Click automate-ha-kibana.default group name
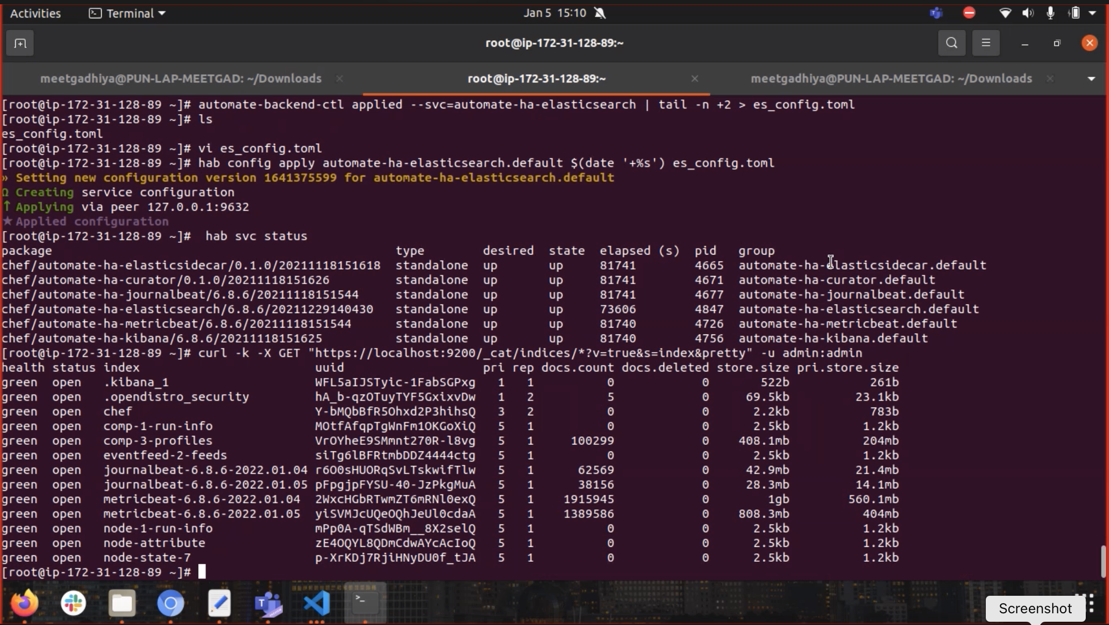1109x625 pixels. click(833, 339)
